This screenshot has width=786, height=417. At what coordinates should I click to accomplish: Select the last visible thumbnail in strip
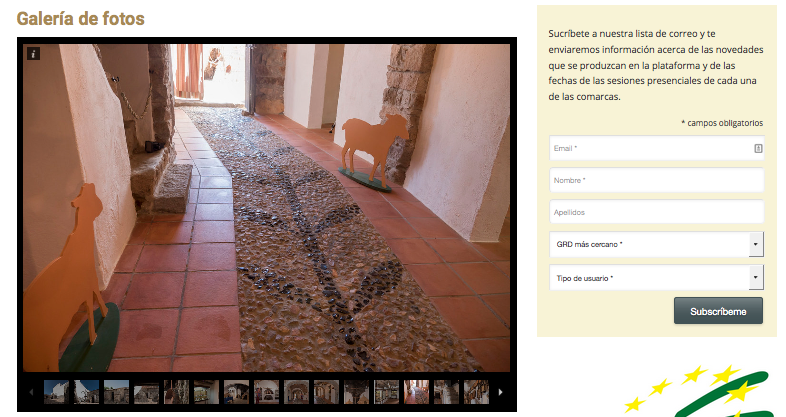(477, 392)
